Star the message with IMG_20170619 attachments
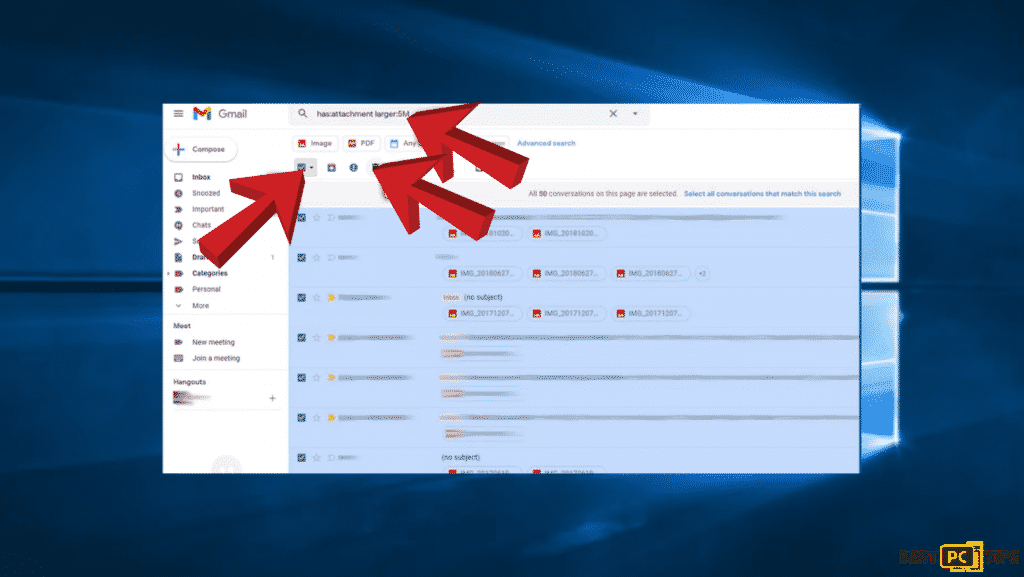1024x577 pixels. pyautogui.click(x=317, y=458)
